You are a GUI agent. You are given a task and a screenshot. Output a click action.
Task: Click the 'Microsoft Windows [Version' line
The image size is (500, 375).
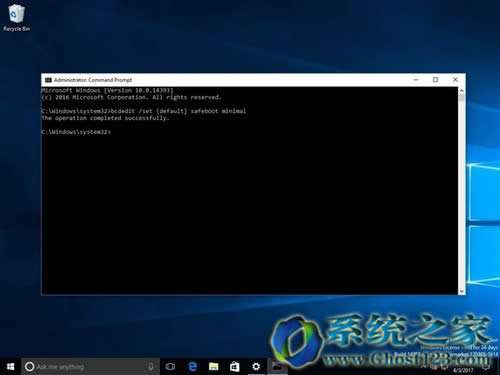108,90
